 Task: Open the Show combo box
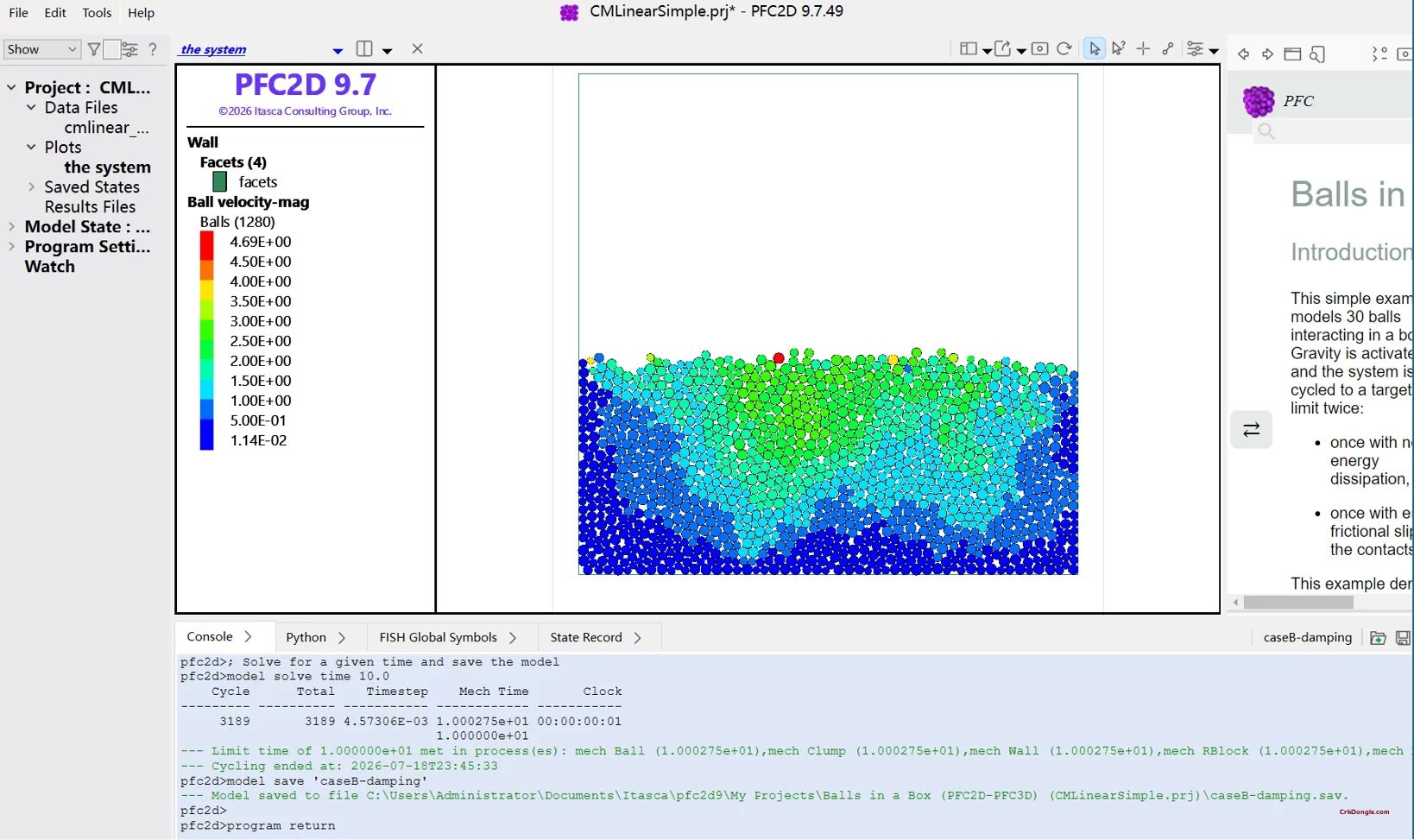[x=41, y=49]
